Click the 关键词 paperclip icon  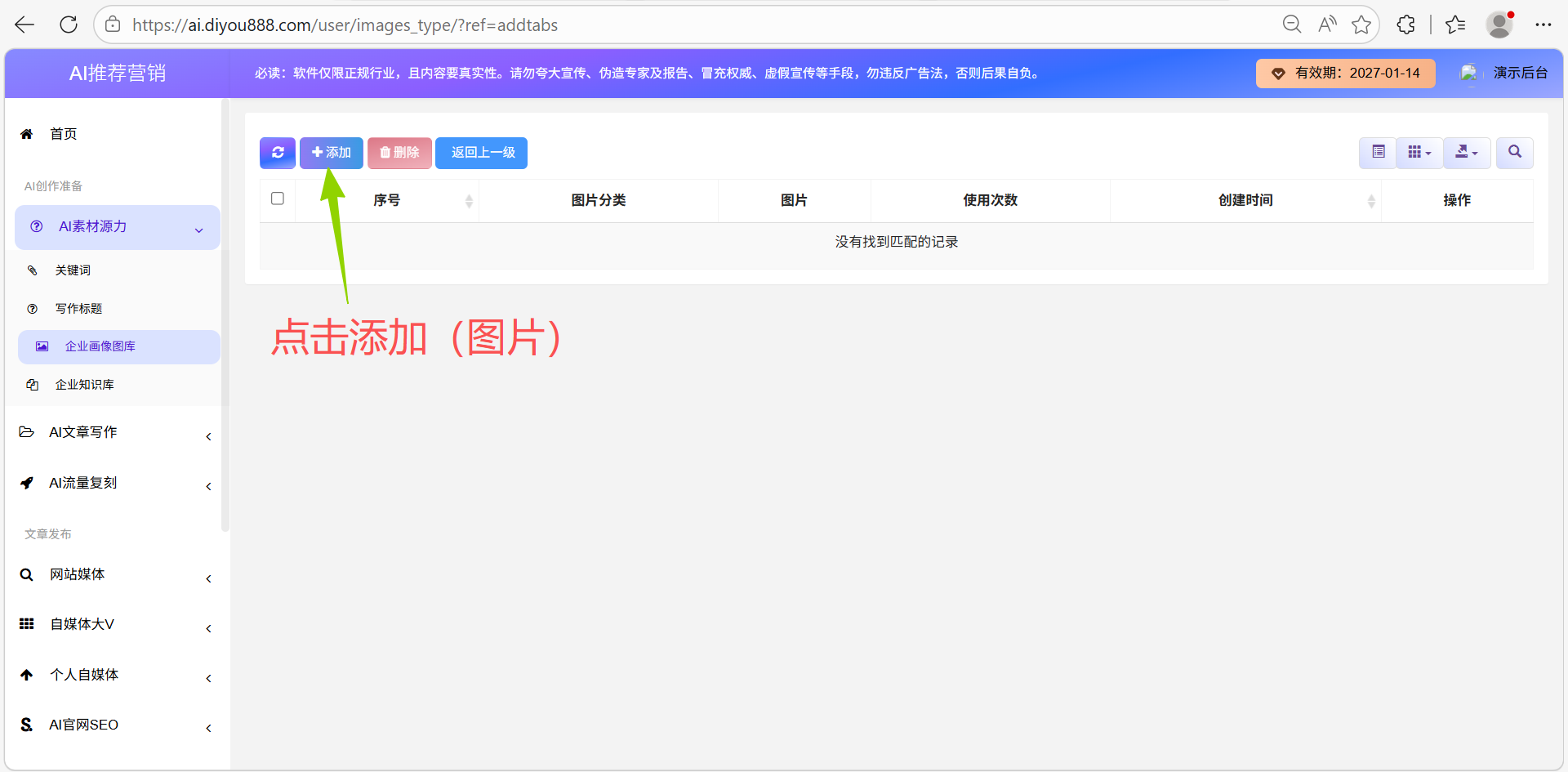pos(33,270)
